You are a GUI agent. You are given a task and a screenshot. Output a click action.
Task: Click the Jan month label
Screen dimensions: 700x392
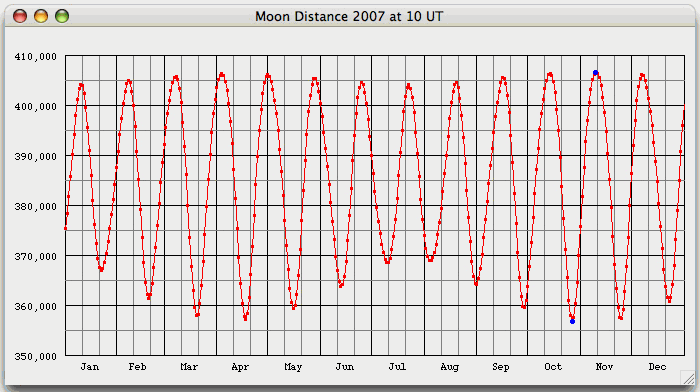pos(90,367)
